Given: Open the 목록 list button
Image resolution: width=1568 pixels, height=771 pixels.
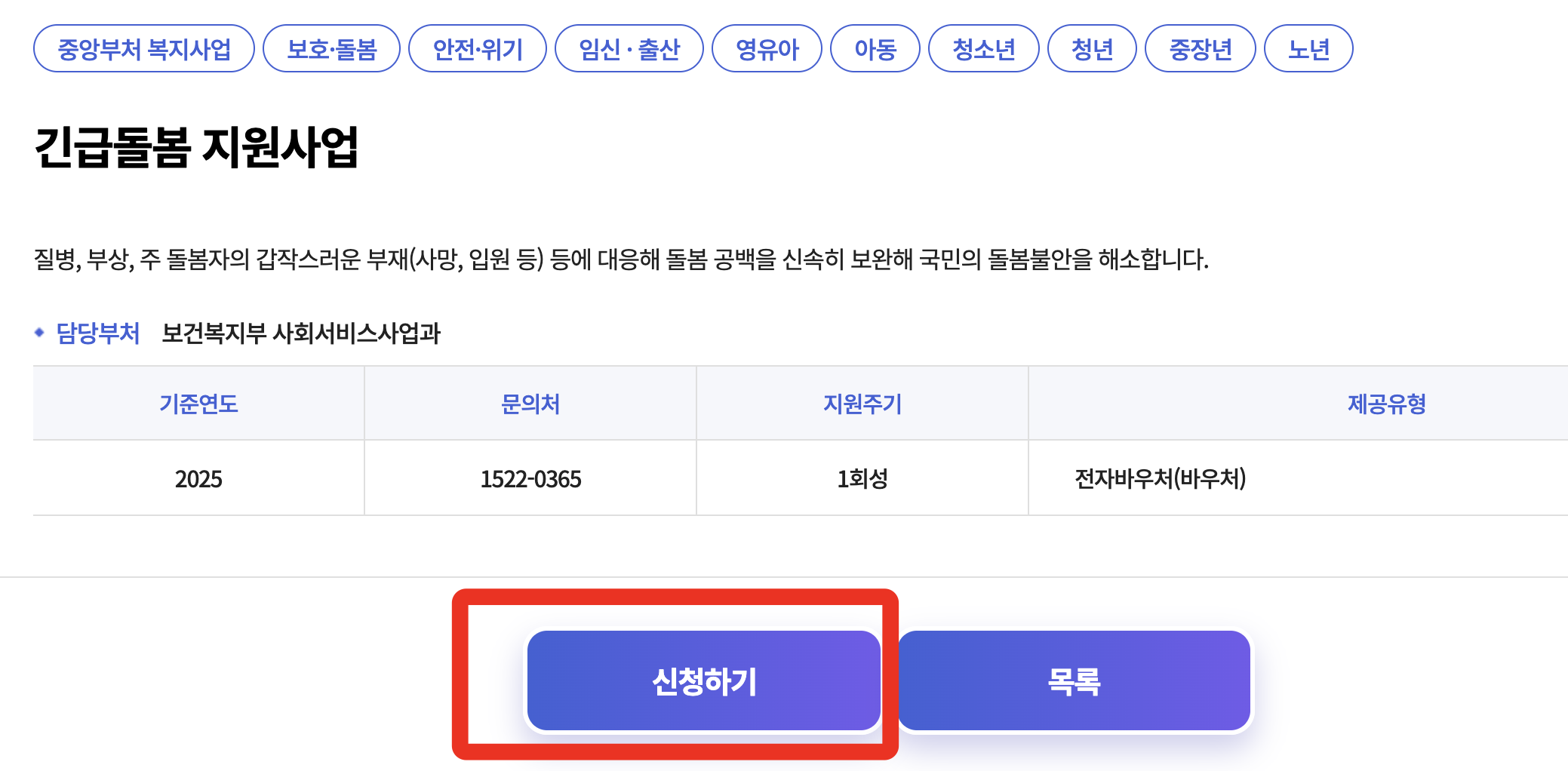Looking at the screenshot, I should (x=1073, y=682).
